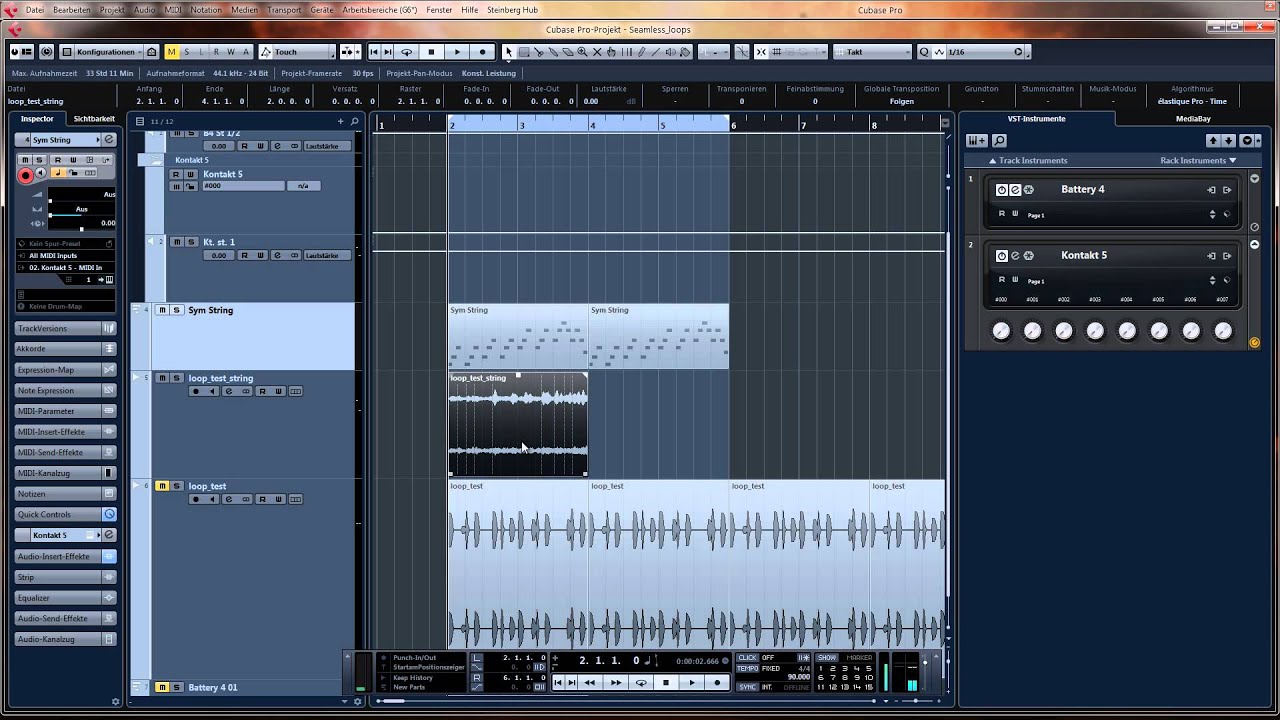Screen dimensions: 1280x720
Task: Open the Transport menu
Action: pos(284,10)
